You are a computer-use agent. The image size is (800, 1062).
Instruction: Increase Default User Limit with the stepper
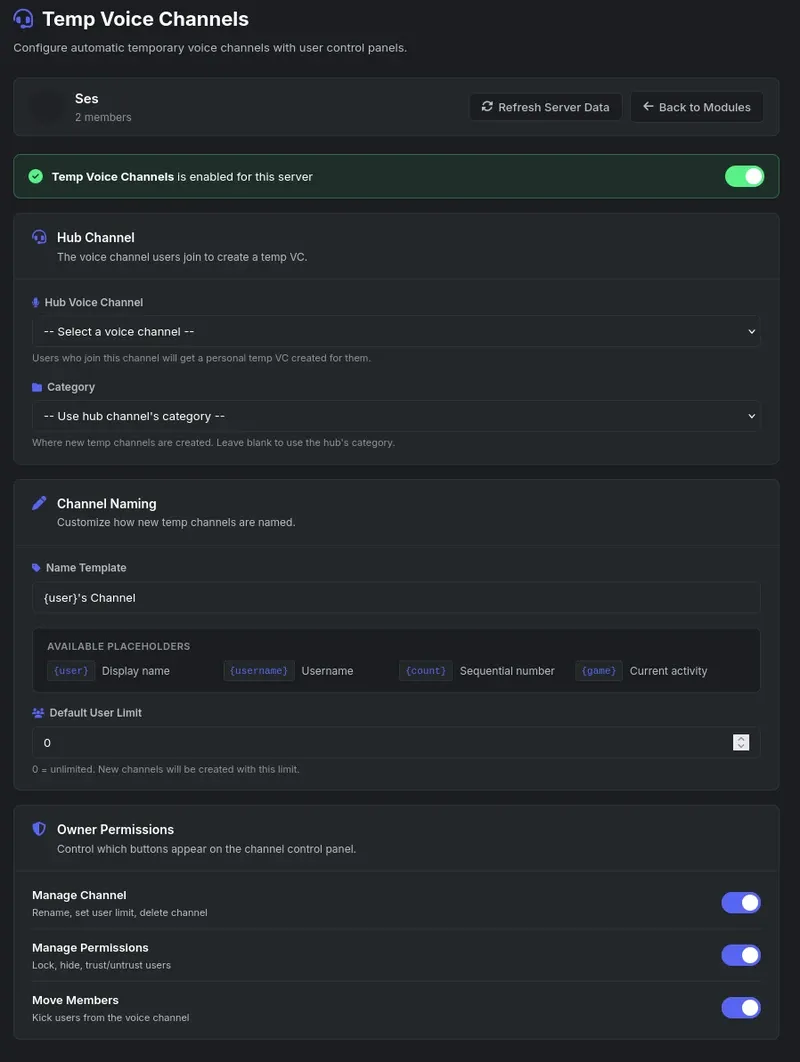tap(741, 739)
